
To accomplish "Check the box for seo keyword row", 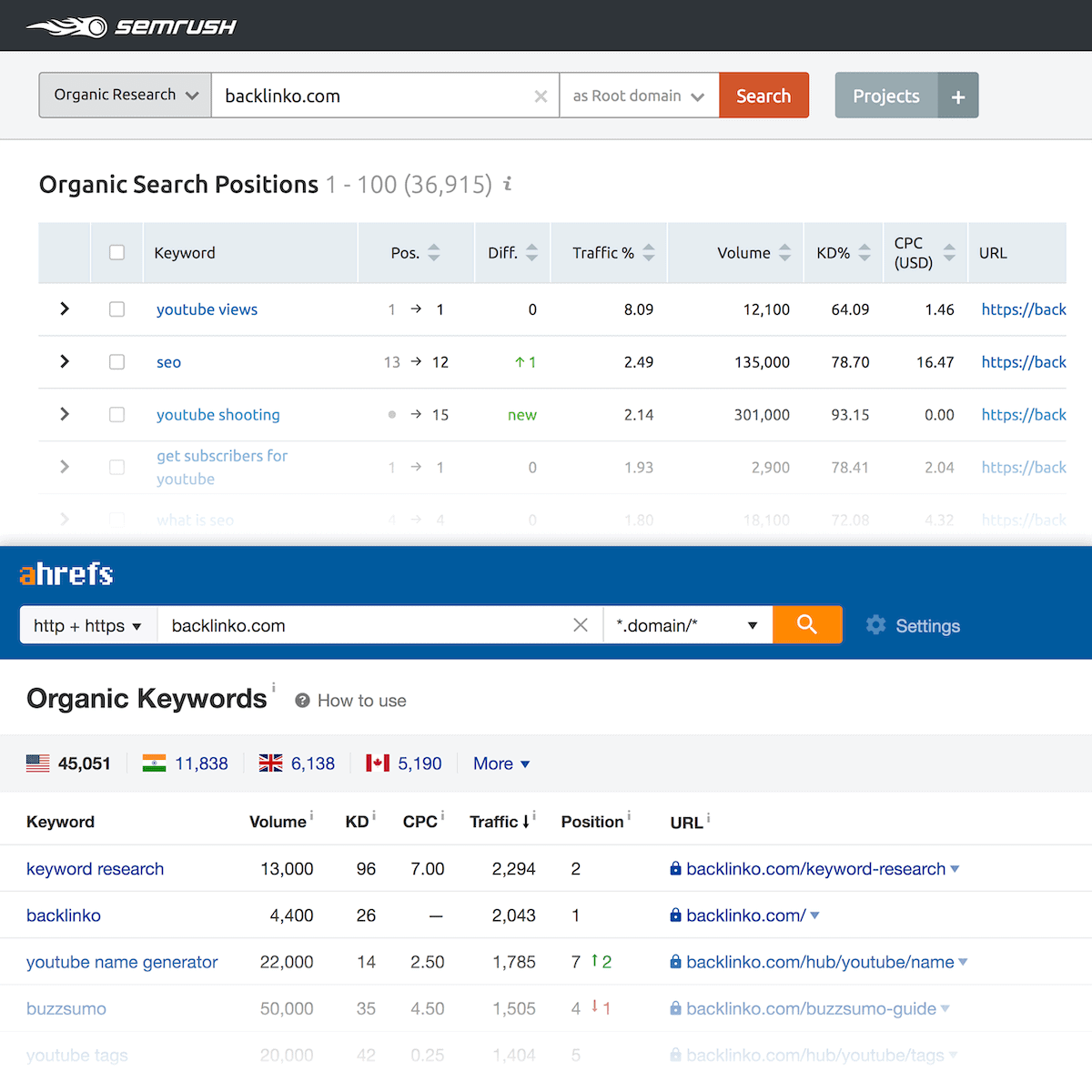I will (116, 362).
